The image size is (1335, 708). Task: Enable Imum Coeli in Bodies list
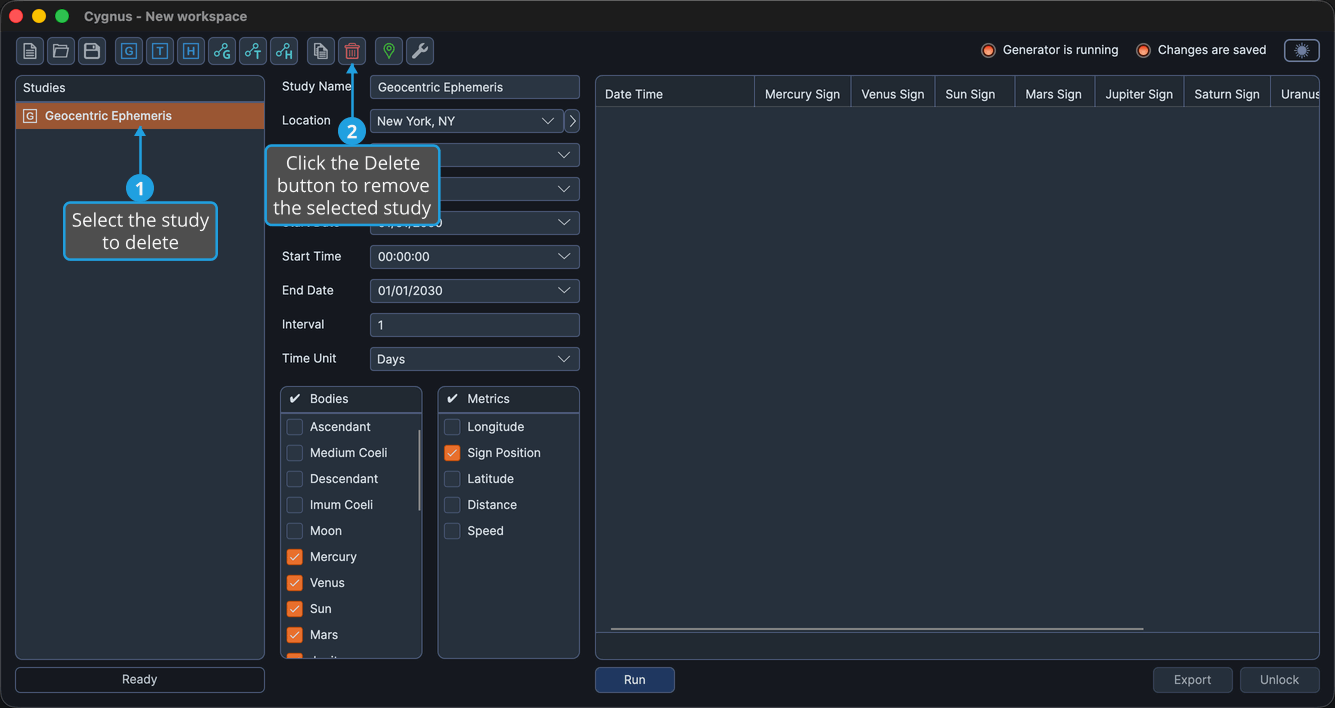click(x=295, y=505)
